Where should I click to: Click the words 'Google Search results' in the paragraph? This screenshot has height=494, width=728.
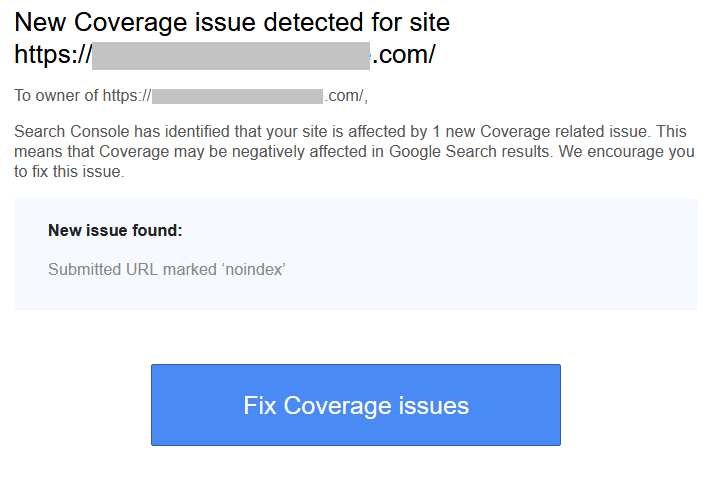click(x=469, y=151)
